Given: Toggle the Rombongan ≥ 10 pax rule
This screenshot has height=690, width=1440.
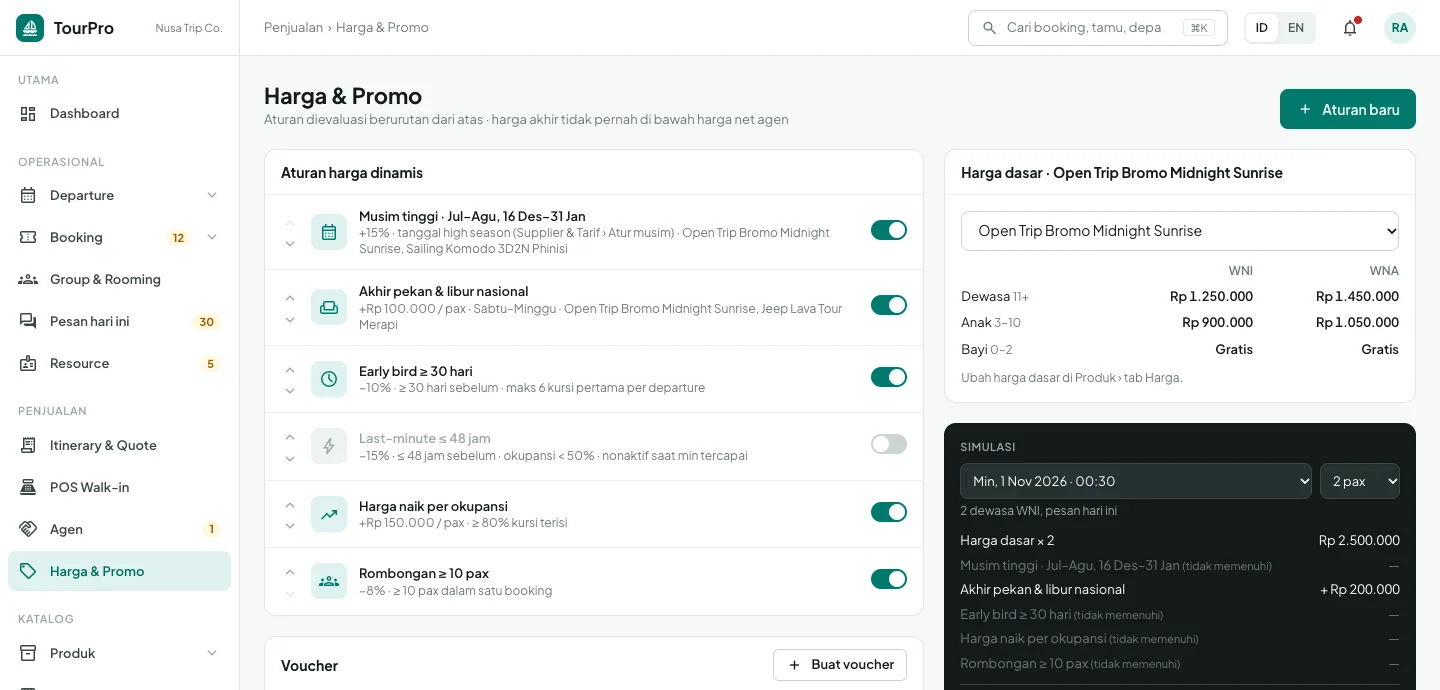Looking at the screenshot, I should pos(889,579).
